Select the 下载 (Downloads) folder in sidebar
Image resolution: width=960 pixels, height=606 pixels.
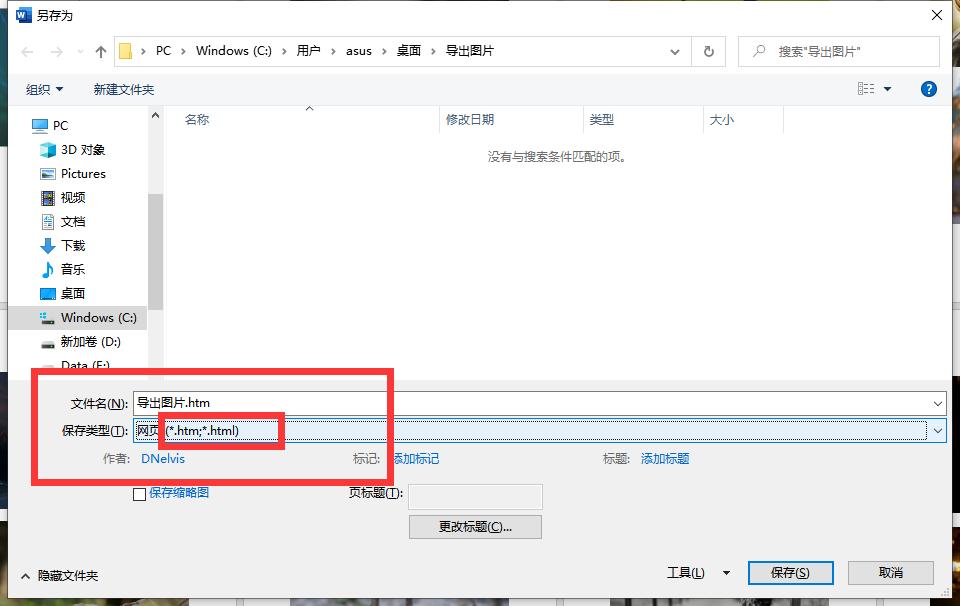point(73,245)
